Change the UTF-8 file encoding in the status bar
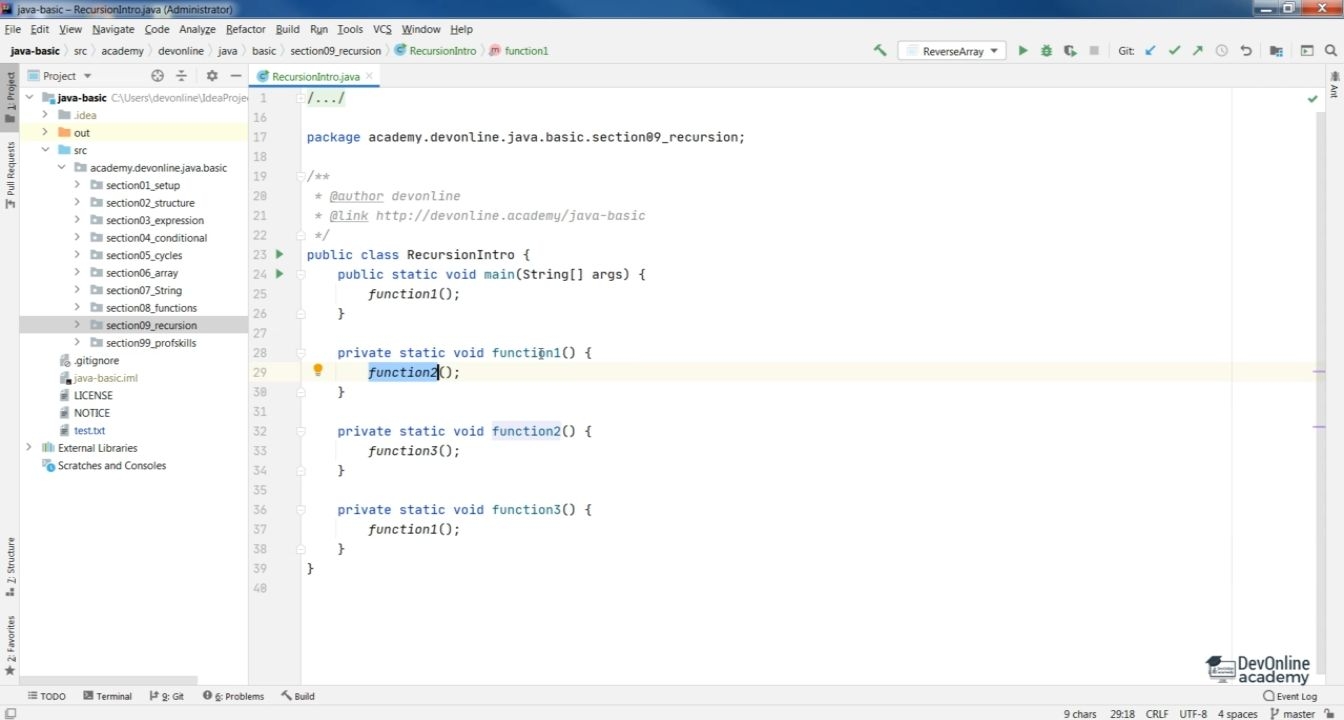The image size is (1344, 720). 1193,714
